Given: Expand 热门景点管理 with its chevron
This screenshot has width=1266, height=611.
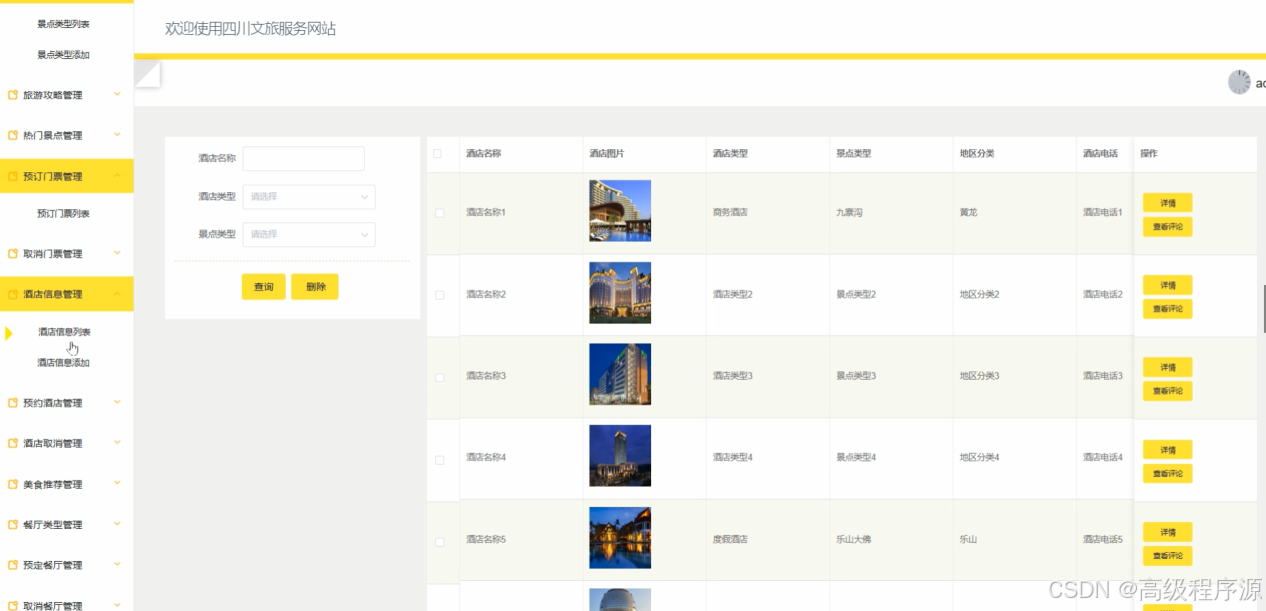Looking at the screenshot, I should point(117,134).
